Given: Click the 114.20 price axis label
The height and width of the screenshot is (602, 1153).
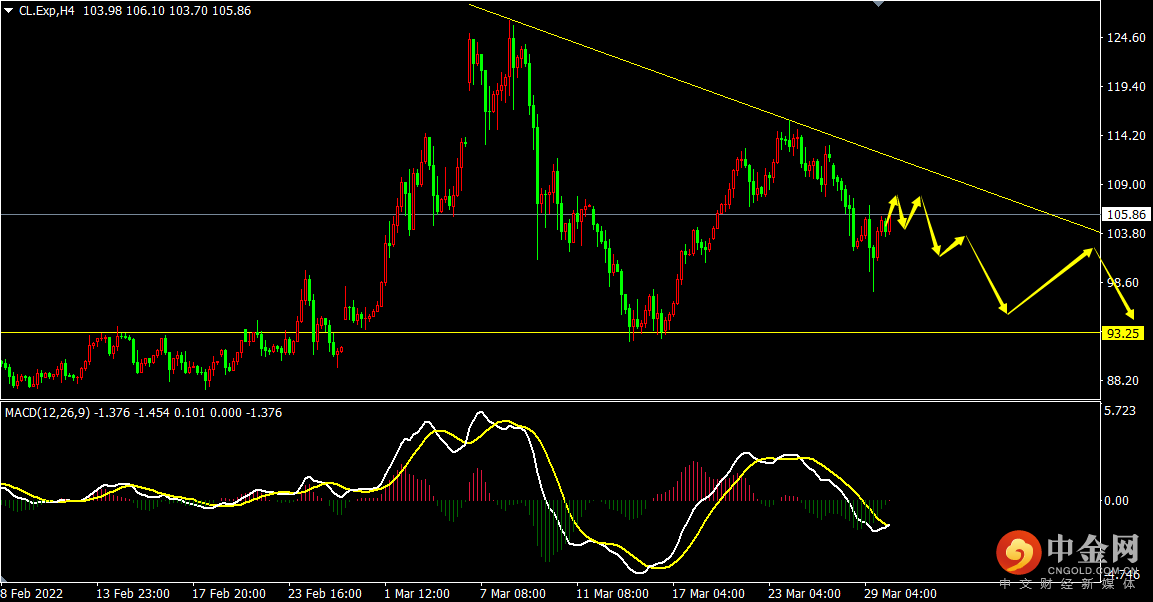Looking at the screenshot, I should (x=1126, y=135).
